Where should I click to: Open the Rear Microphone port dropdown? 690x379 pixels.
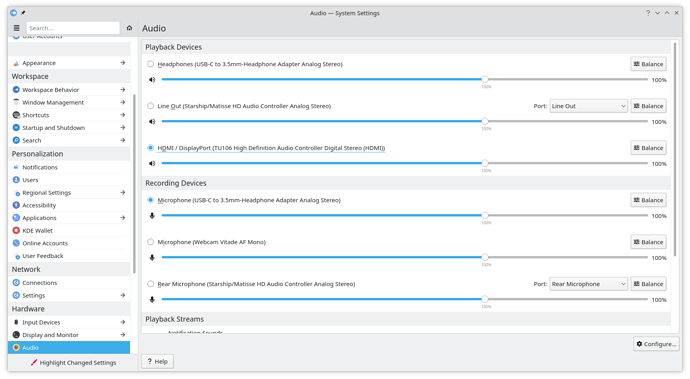click(x=588, y=284)
